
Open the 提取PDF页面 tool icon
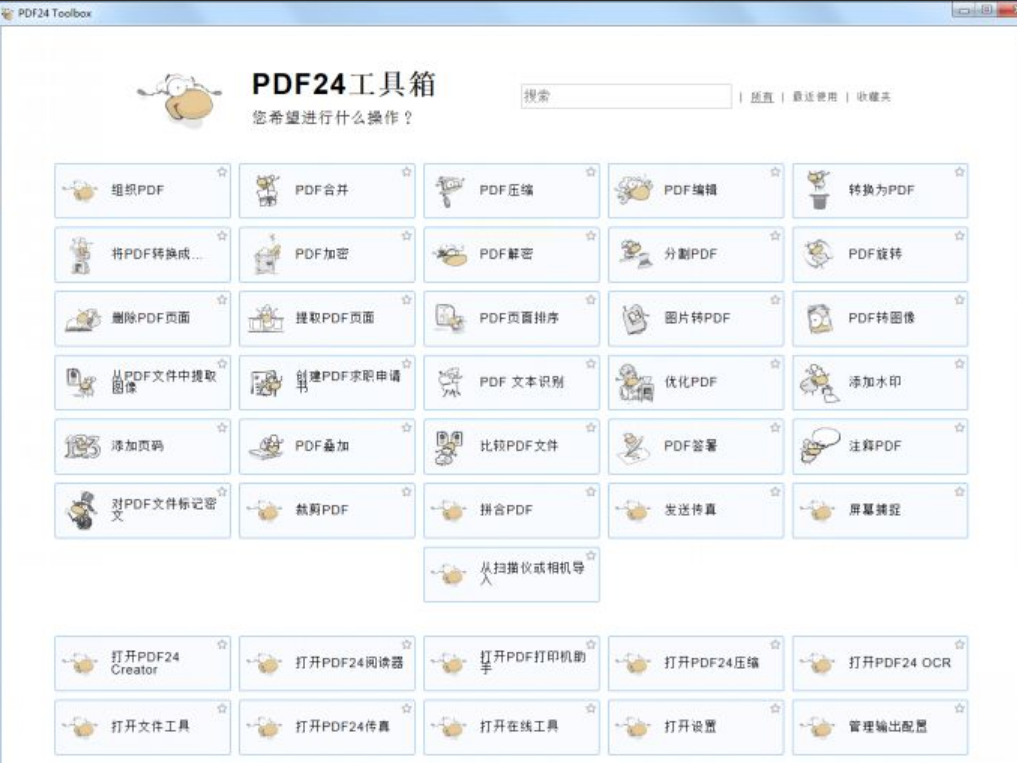[x=266, y=318]
